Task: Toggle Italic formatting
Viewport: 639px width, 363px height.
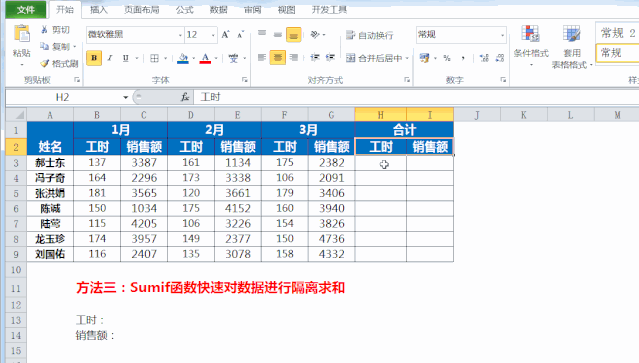Action: click(110, 58)
